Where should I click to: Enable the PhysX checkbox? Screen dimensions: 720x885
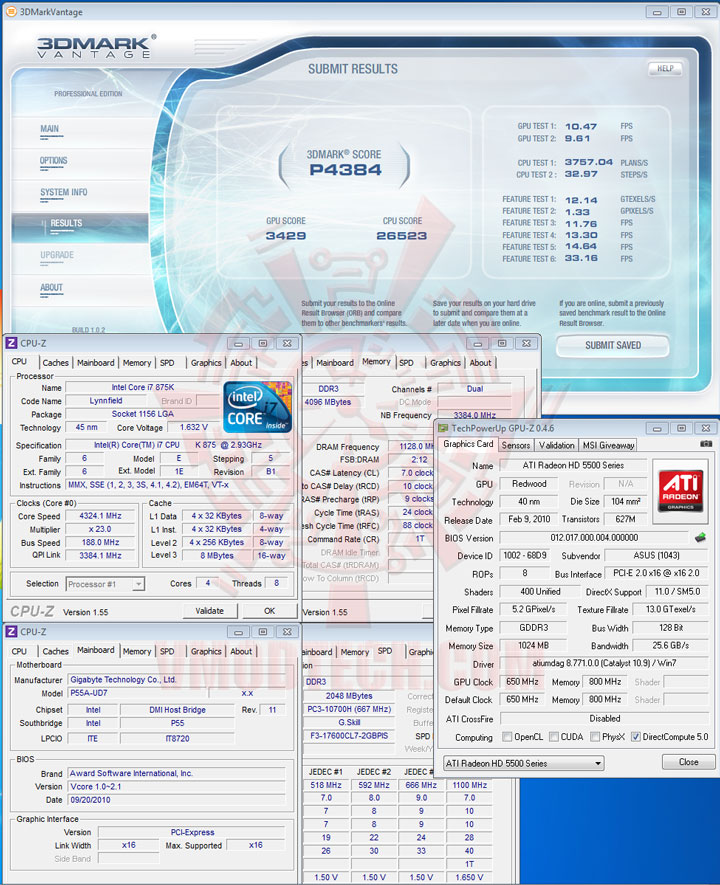click(595, 737)
